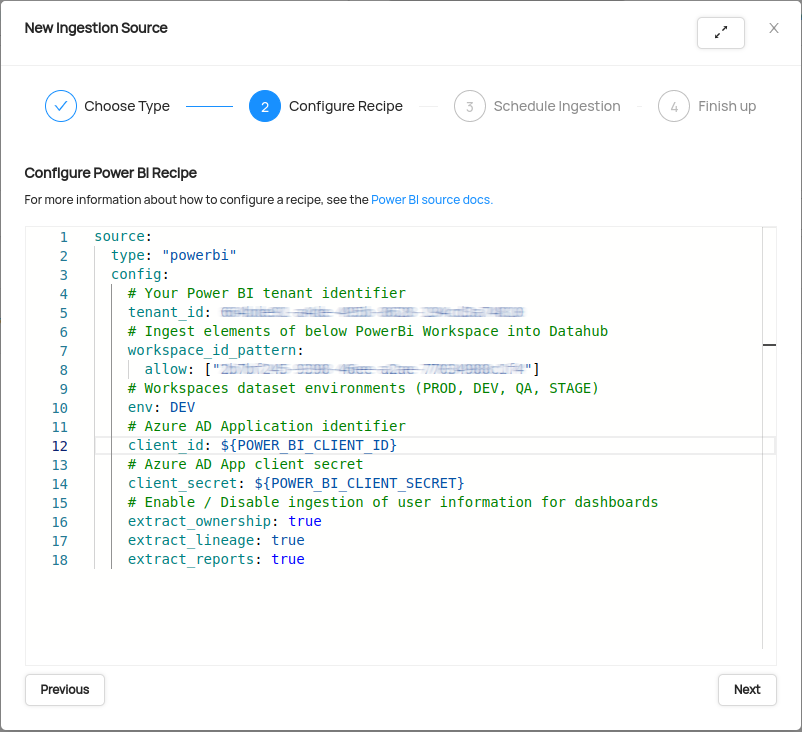Click the New Ingestion Source title

pos(96,28)
